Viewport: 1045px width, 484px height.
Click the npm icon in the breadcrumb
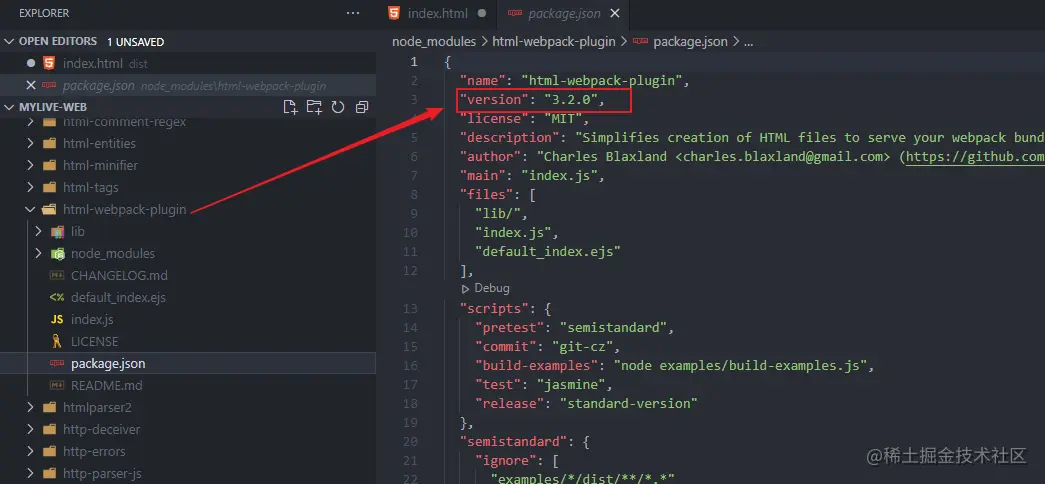[x=640, y=41]
